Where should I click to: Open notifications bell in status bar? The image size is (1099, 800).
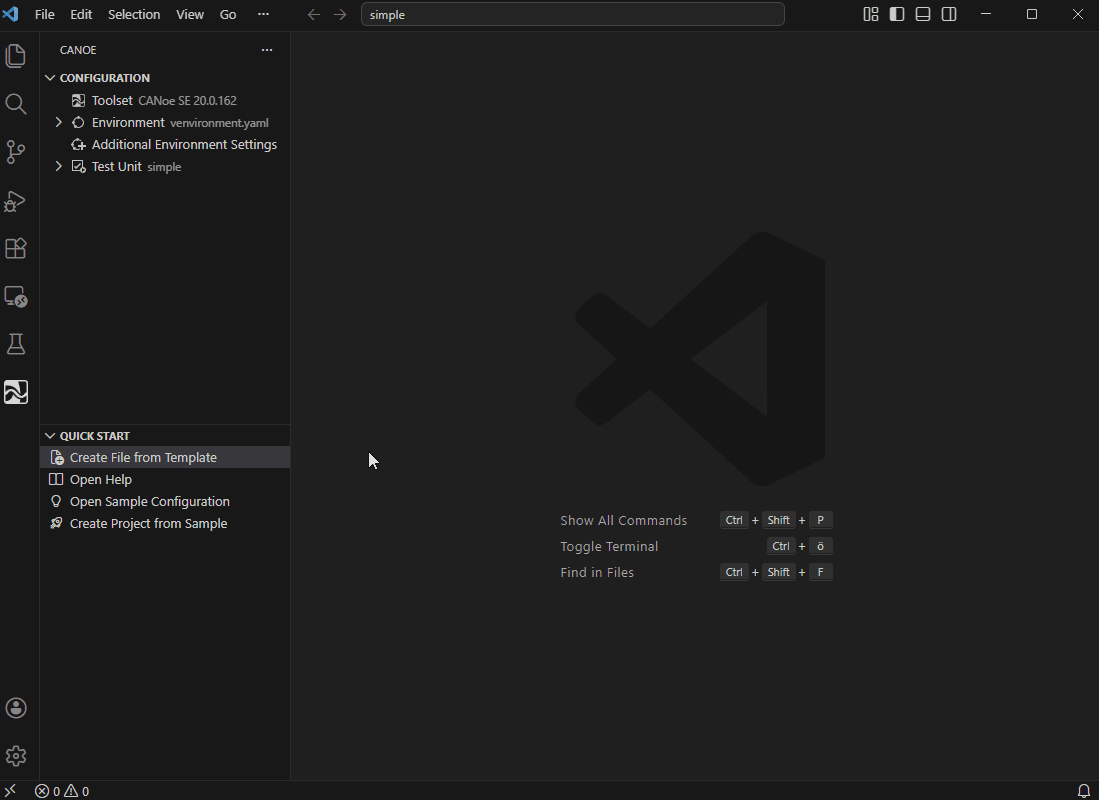click(1084, 791)
